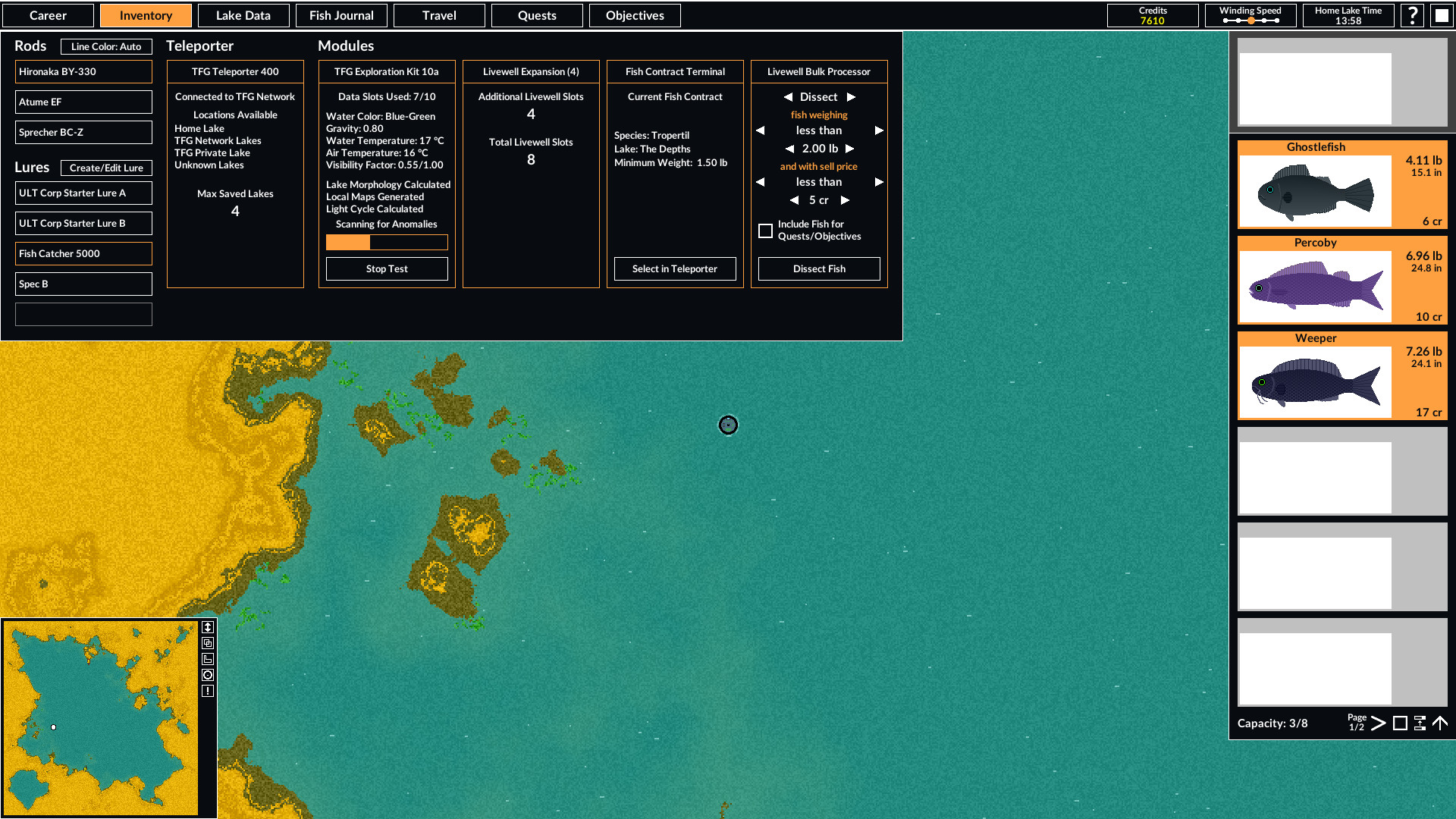Lower the 5 cr sell price threshold

pyautogui.click(x=794, y=200)
